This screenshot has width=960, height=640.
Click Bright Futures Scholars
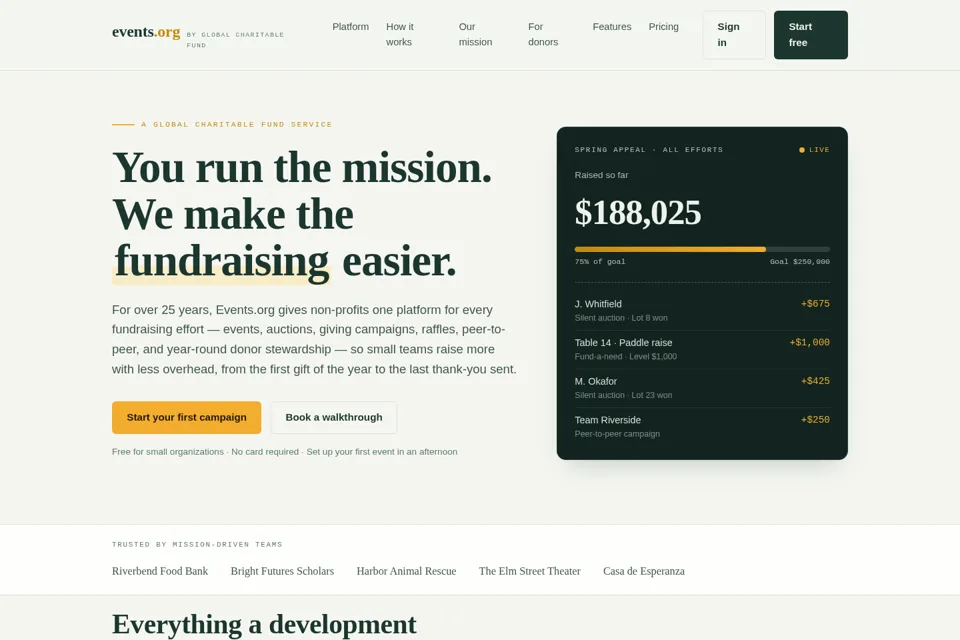coord(282,571)
